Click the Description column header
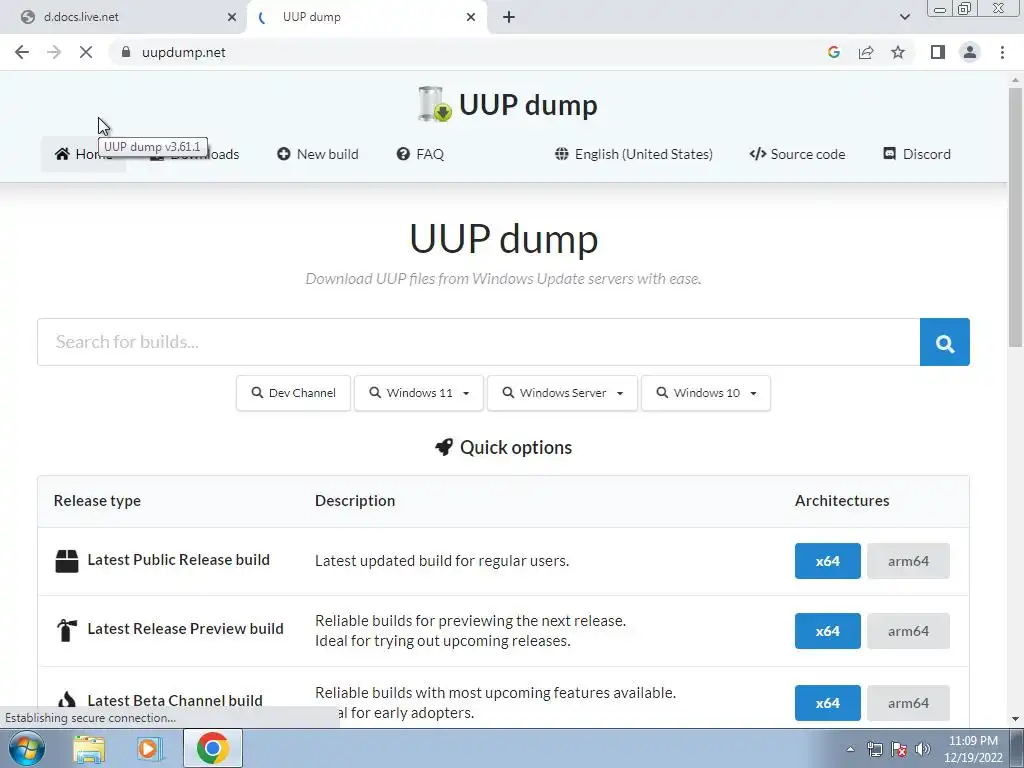Image resolution: width=1024 pixels, height=768 pixels. click(x=355, y=501)
